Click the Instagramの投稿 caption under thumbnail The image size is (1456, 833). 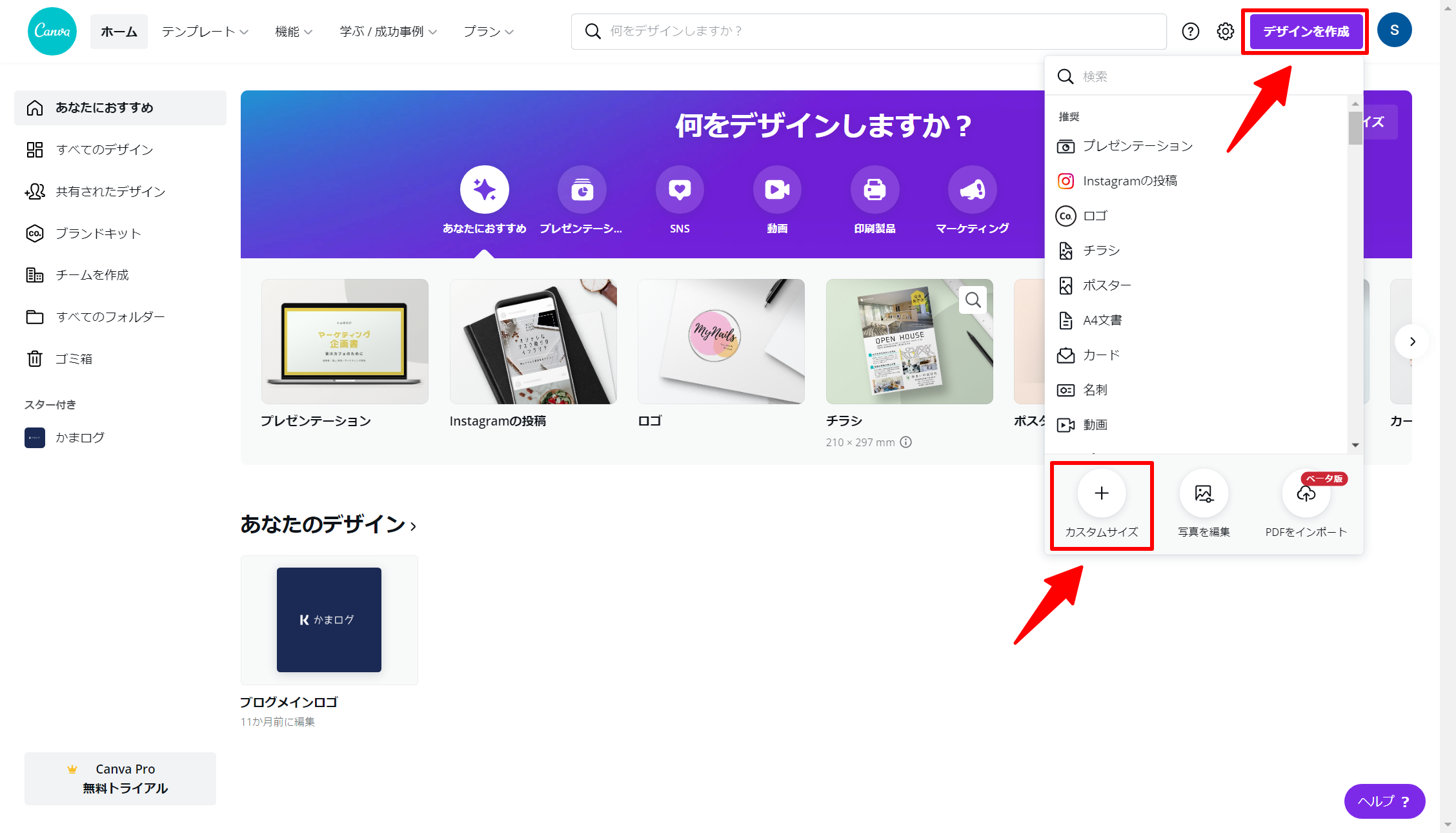click(x=498, y=421)
